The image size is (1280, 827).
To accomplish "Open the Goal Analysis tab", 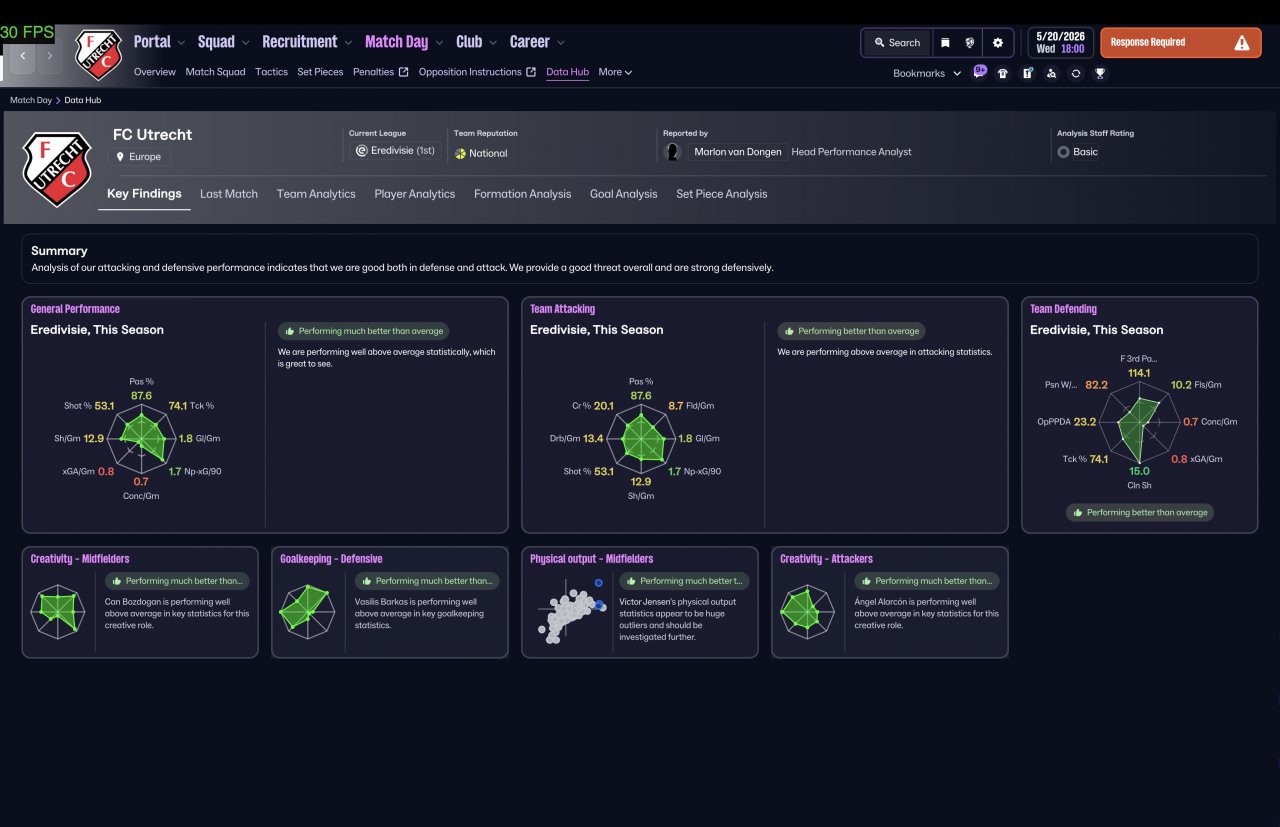I will (624, 194).
